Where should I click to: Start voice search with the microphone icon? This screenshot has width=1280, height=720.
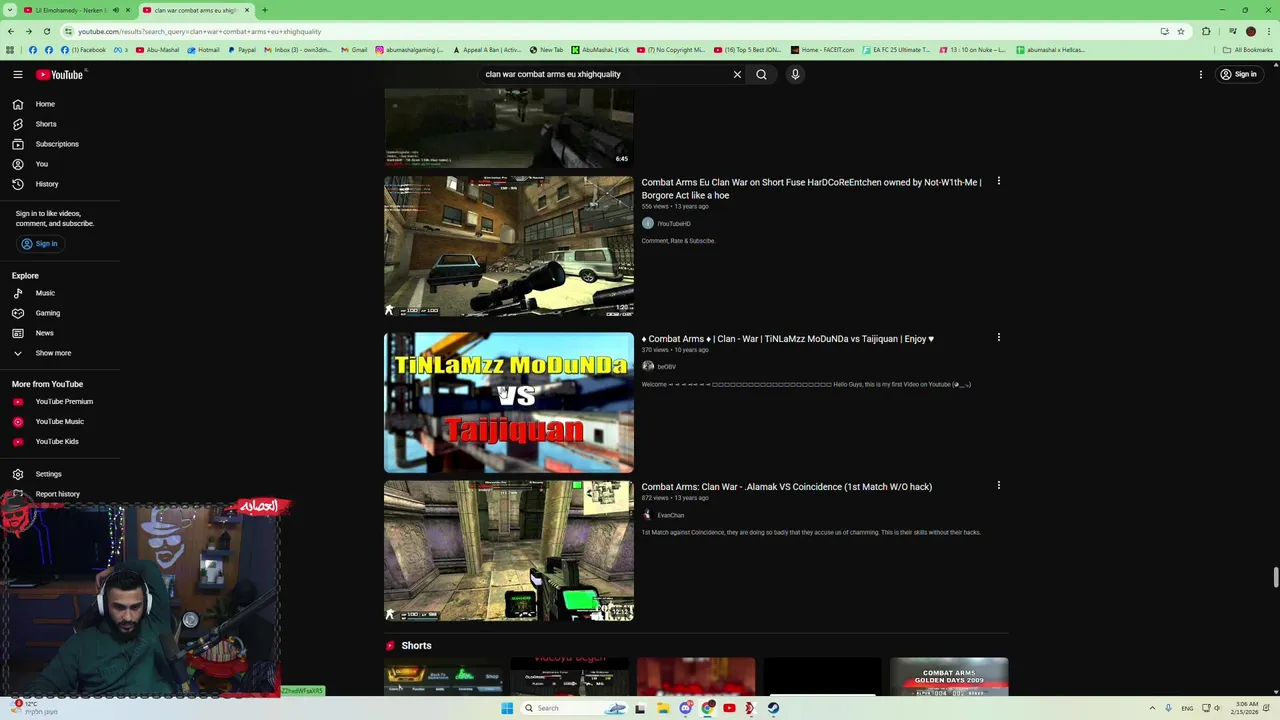click(x=795, y=74)
